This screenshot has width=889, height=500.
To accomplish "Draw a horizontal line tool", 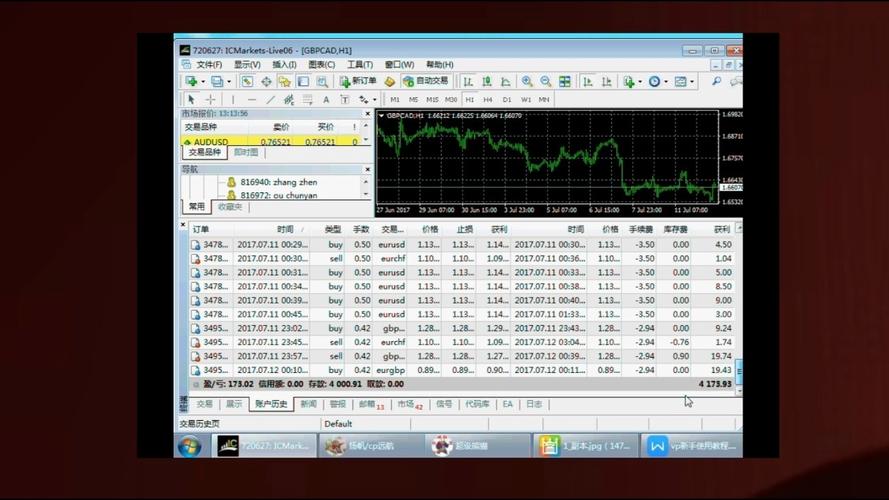I will (x=252, y=100).
